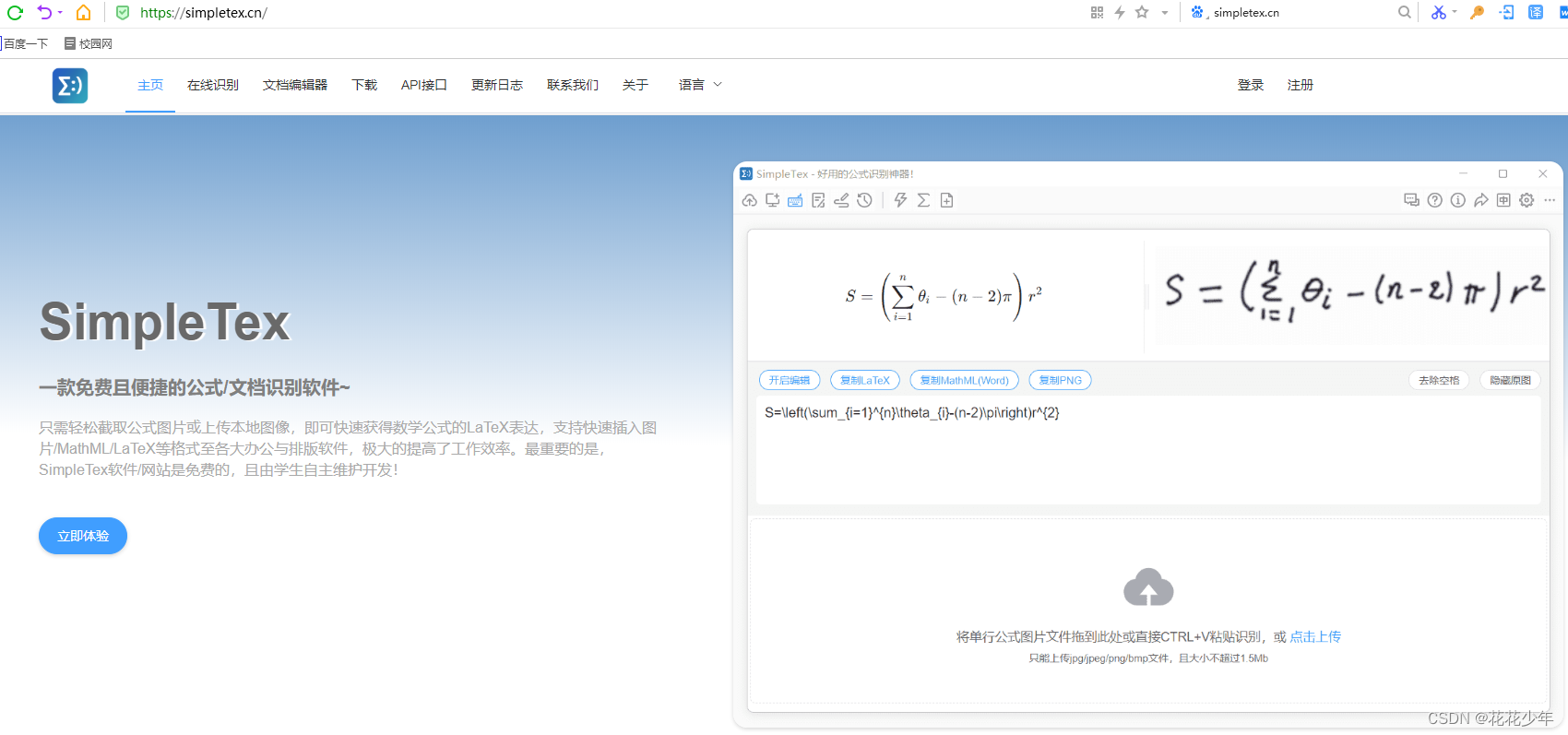Image resolution: width=1568 pixels, height=735 pixels.
Task: Open the Baidu search engine selector
Action: [x=1198, y=13]
